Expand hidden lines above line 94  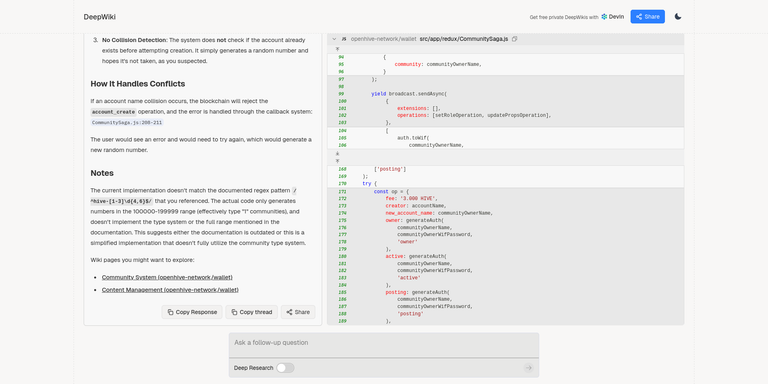coord(337,49)
